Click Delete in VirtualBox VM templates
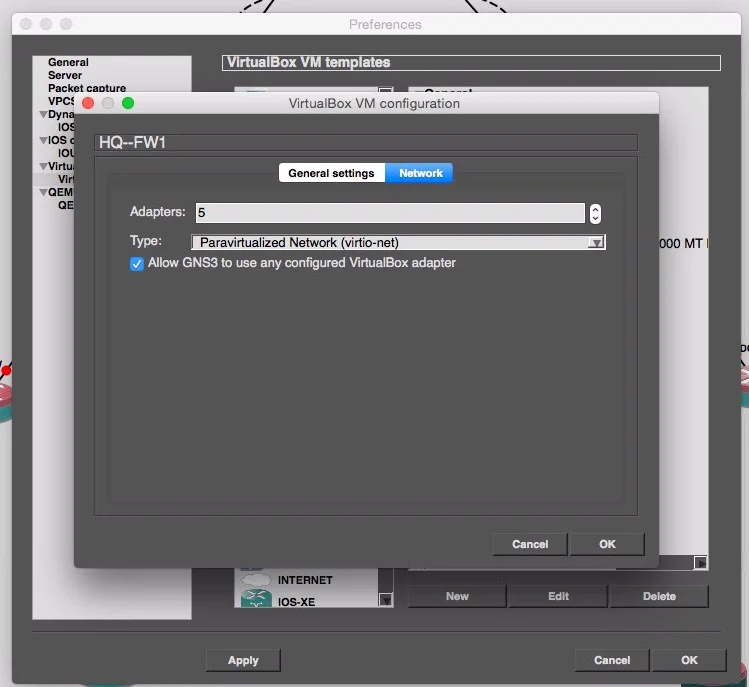 tap(659, 596)
